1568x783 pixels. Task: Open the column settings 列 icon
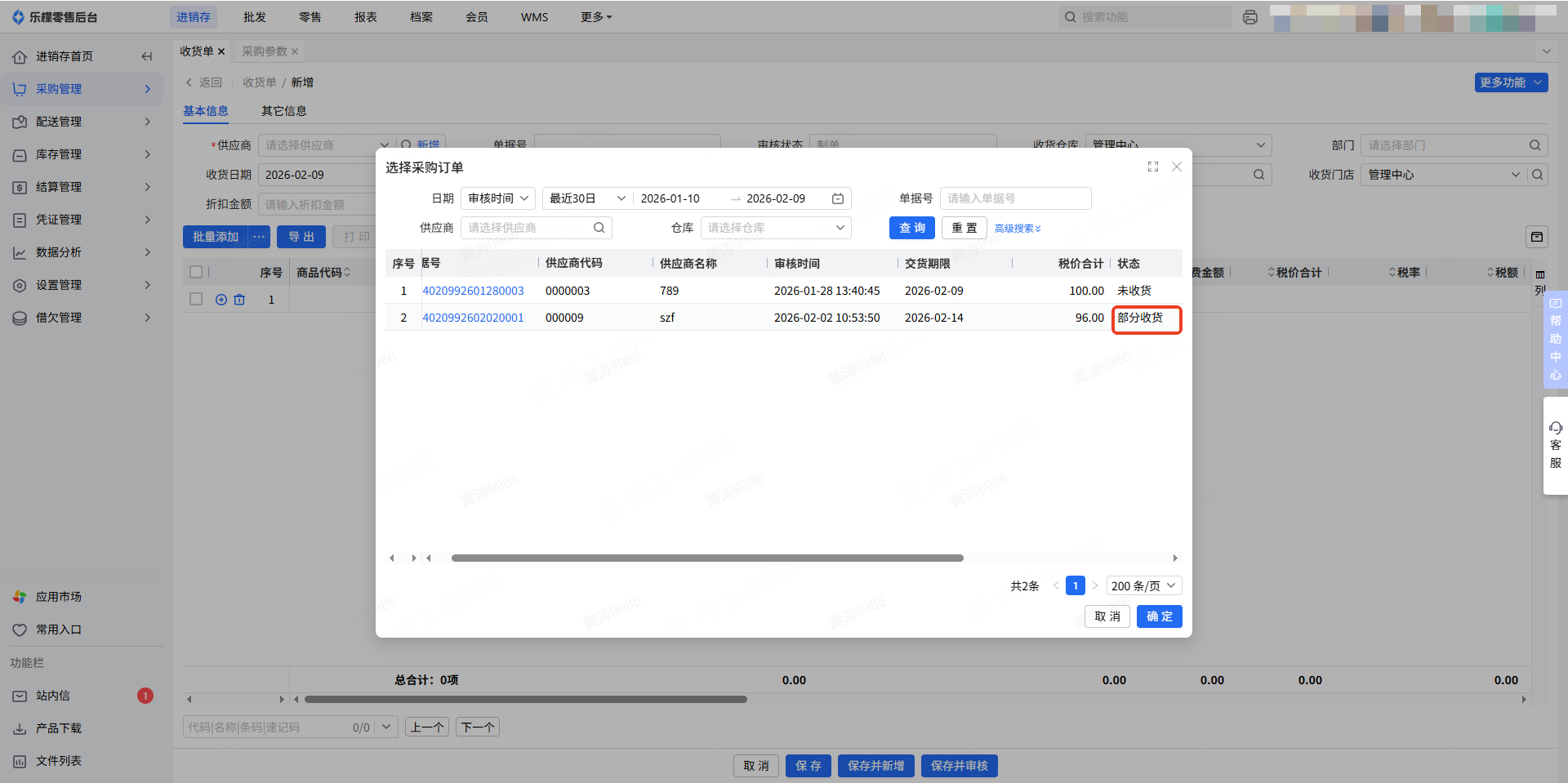click(1540, 282)
